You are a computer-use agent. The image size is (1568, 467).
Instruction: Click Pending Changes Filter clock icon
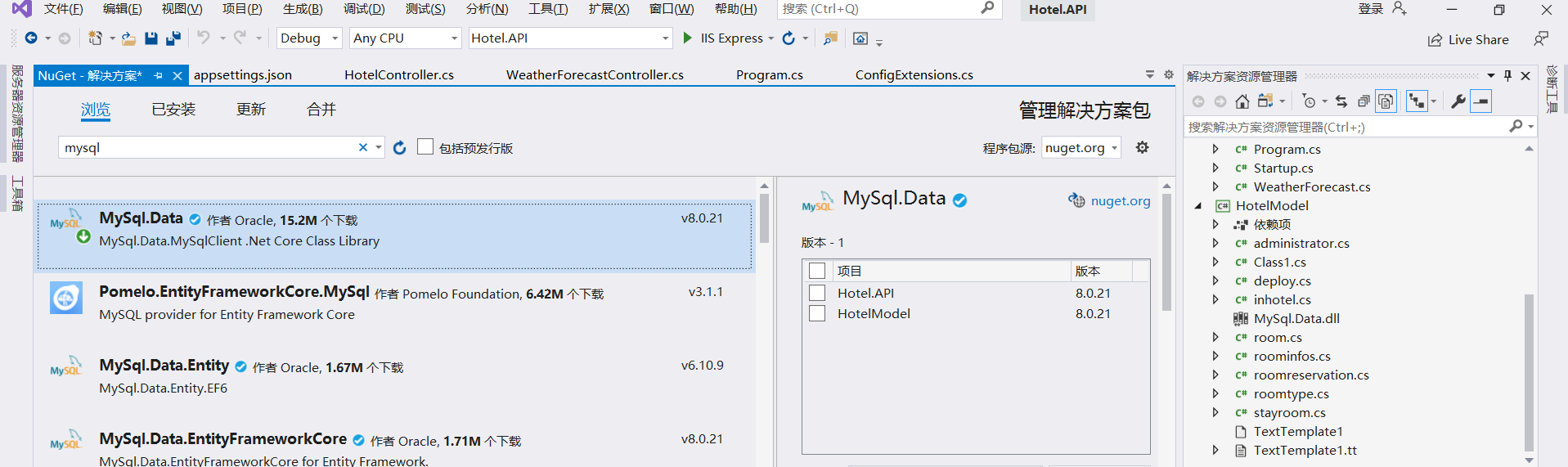(1309, 101)
